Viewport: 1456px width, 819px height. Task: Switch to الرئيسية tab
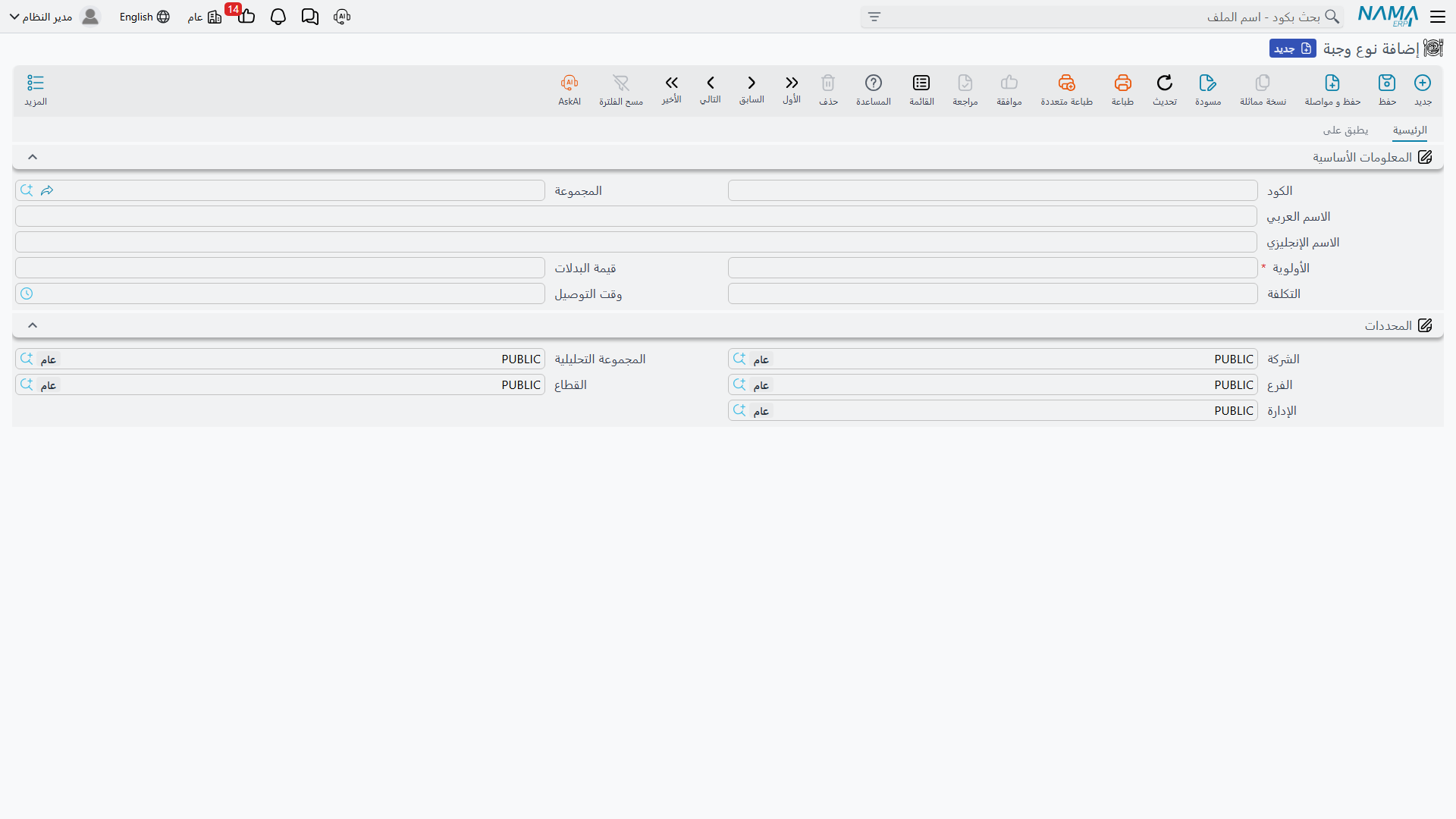[1410, 130]
